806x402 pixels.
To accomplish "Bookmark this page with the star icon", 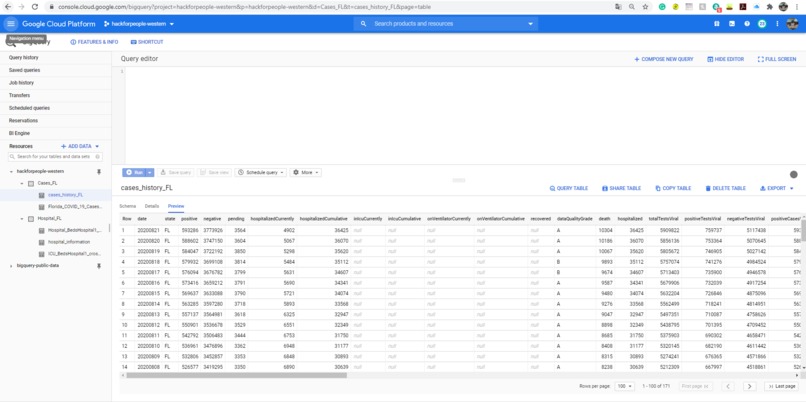I will tap(646, 7).
